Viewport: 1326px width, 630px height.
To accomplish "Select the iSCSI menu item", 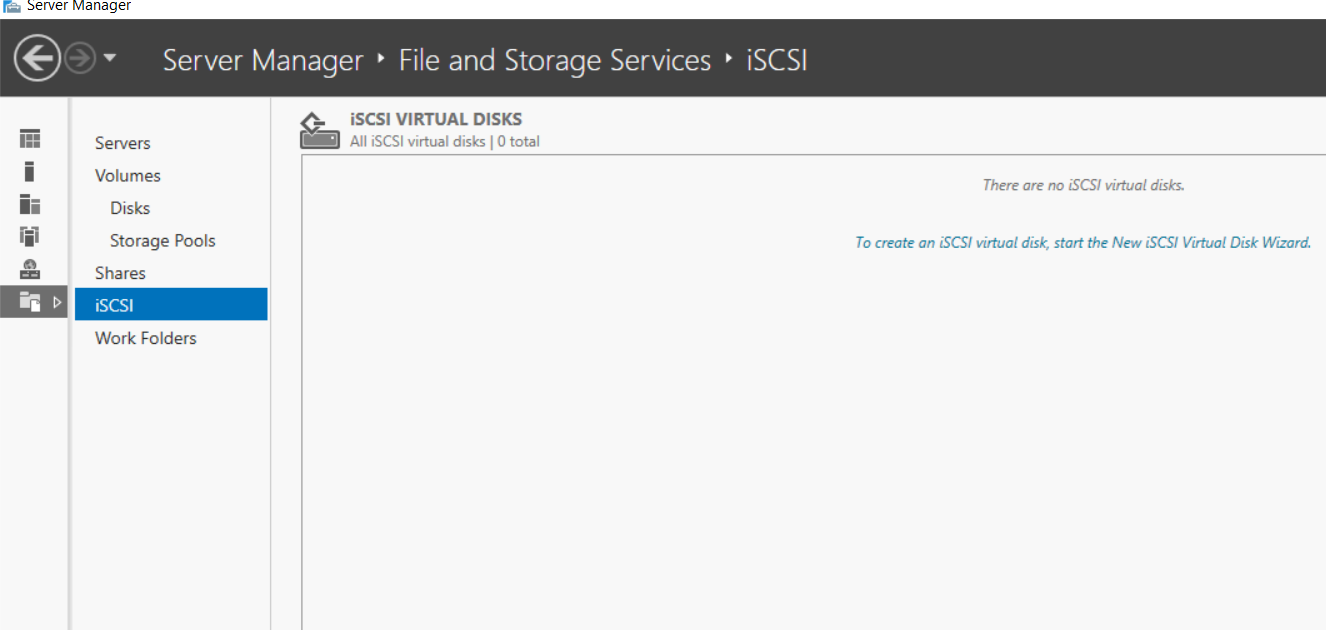I will [x=171, y=304].
